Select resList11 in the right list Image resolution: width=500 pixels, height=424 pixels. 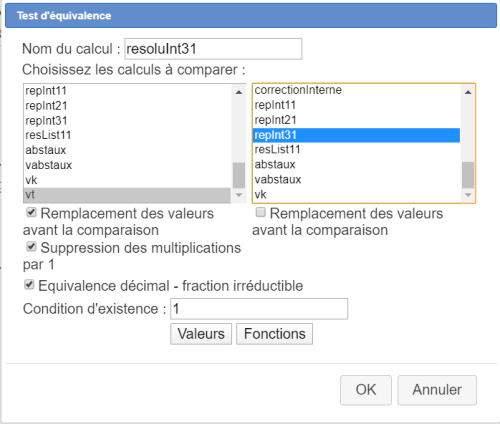pos(356,149)
